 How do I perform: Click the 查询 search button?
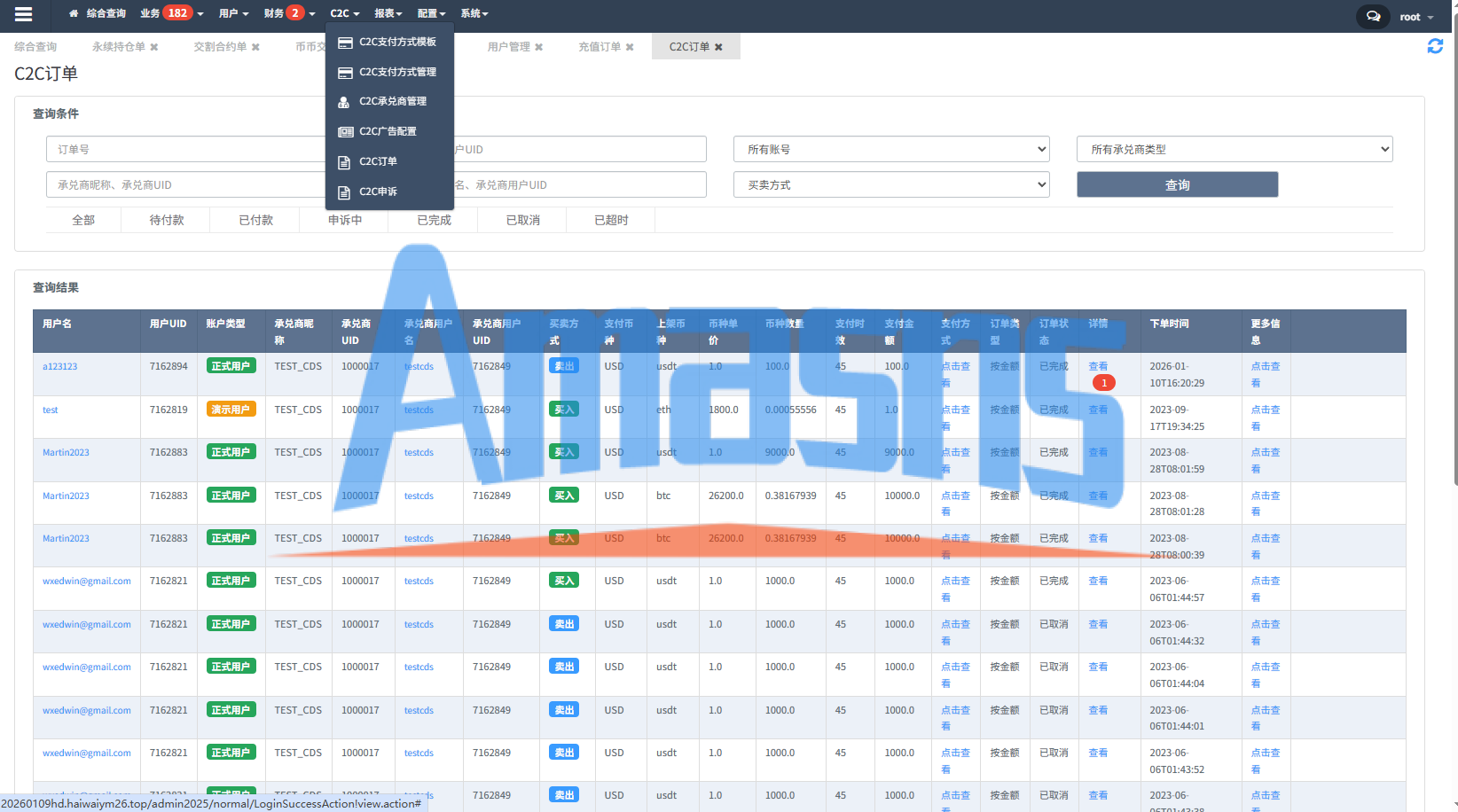click(1178, 184)
